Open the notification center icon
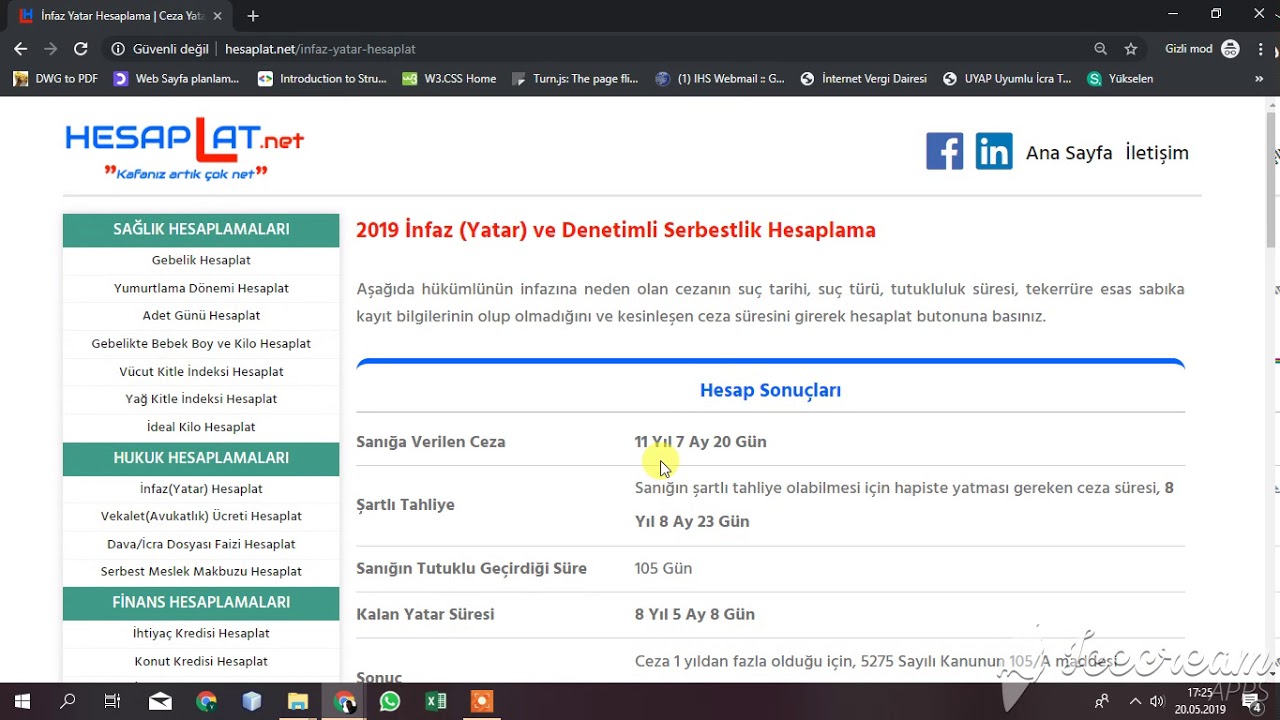This screenshot has width=1280, height=720. pos(1253,701)
